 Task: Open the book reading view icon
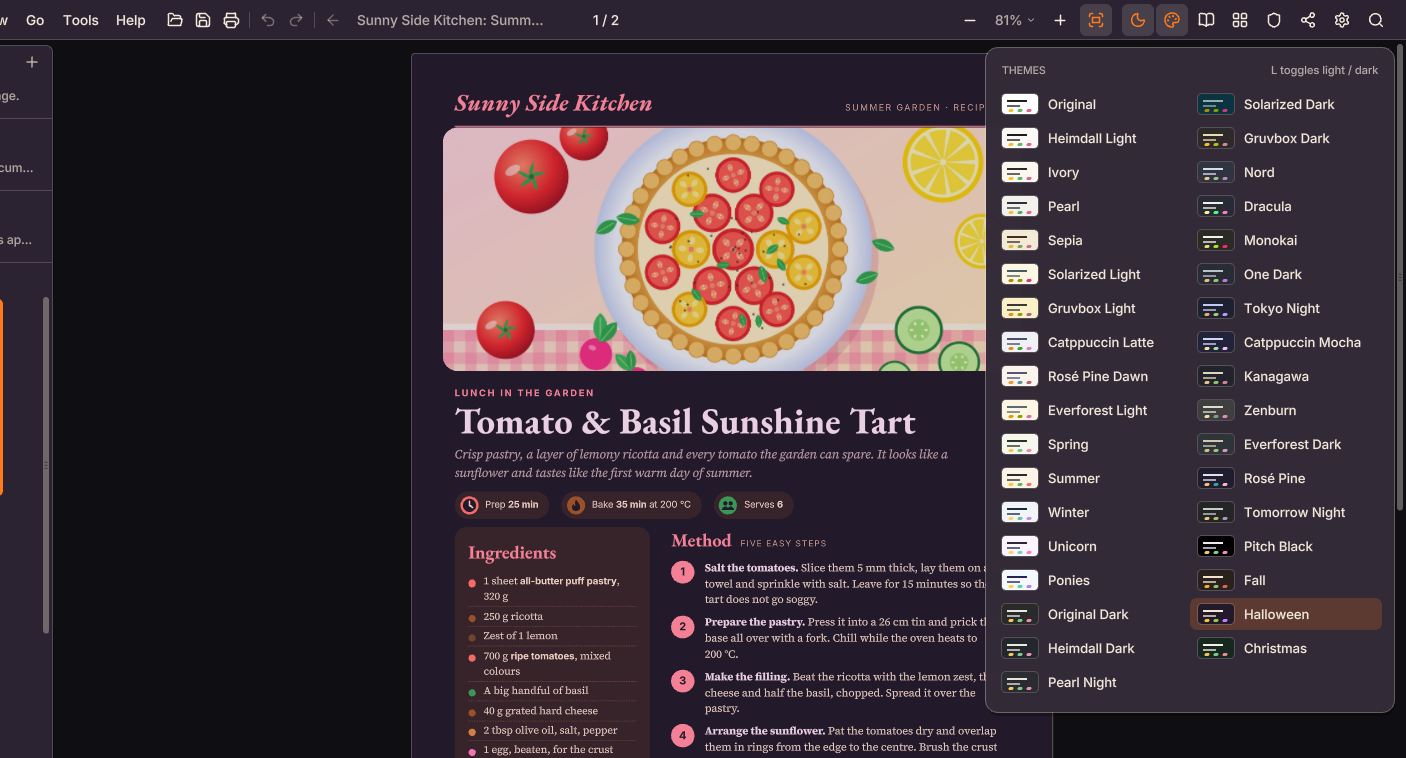[x=1207, y=20]
